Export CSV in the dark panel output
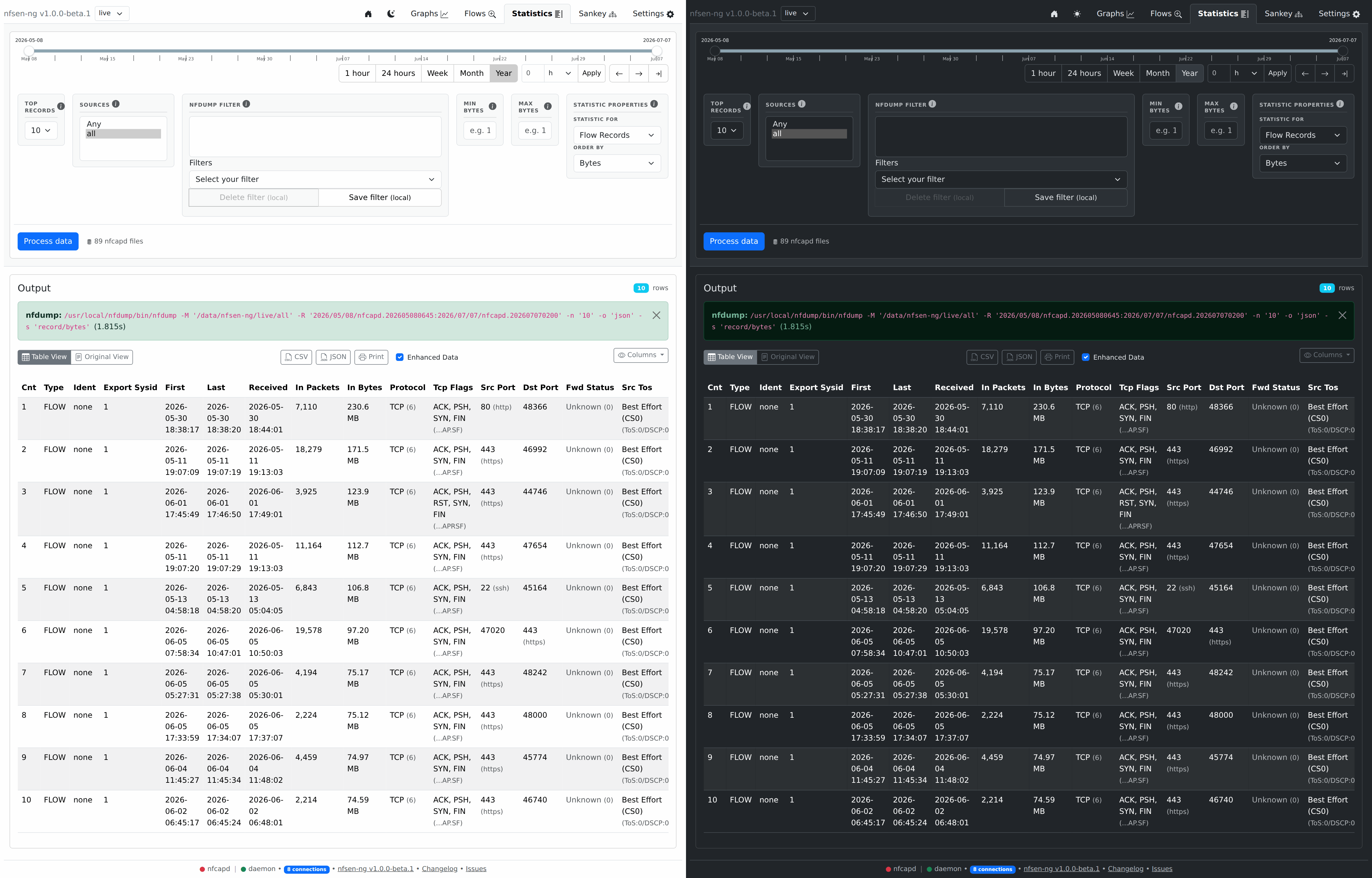This screenshot has height=878, width=1372. pyautogui.click(x=982, y=357)
